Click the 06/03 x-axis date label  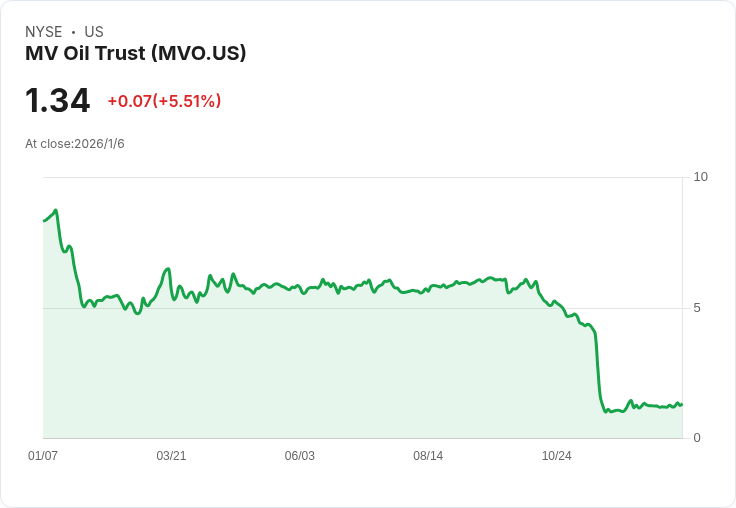point(299,455)
